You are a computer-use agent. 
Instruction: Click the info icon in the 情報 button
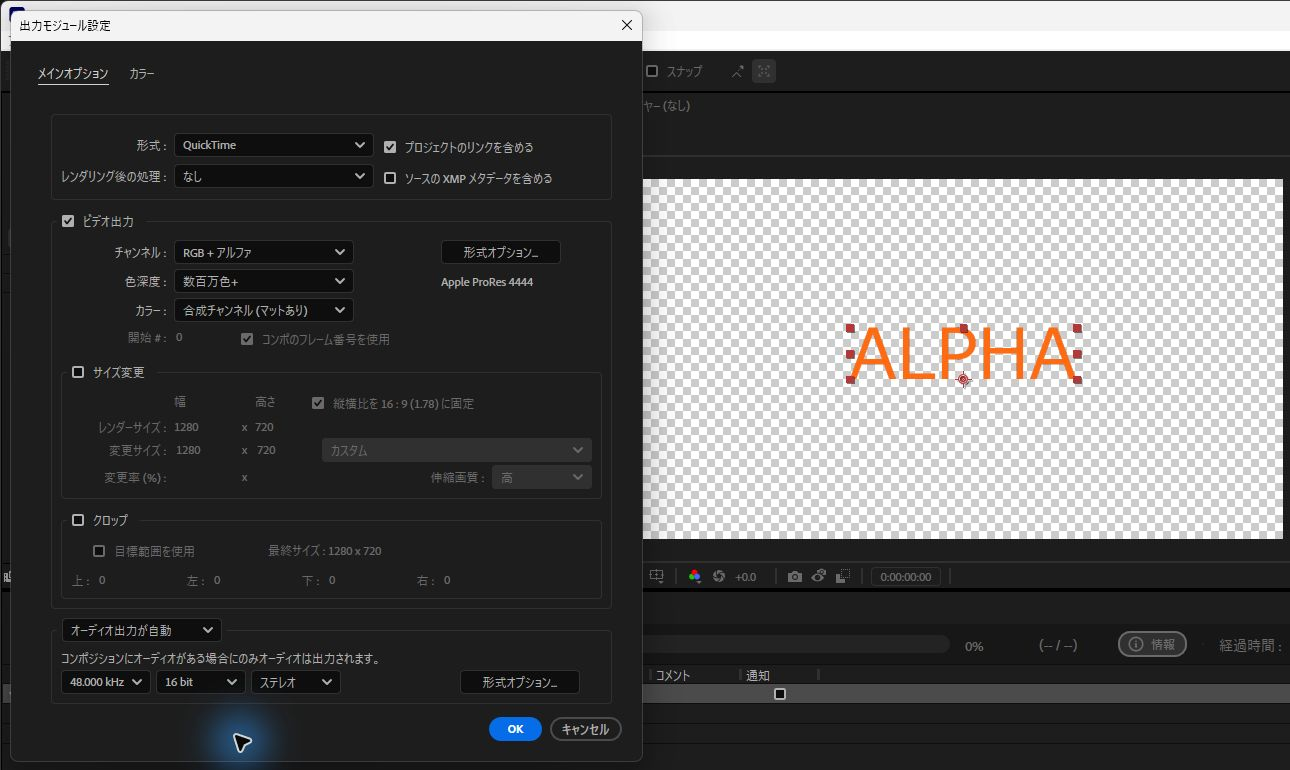tap(1136, 644)
